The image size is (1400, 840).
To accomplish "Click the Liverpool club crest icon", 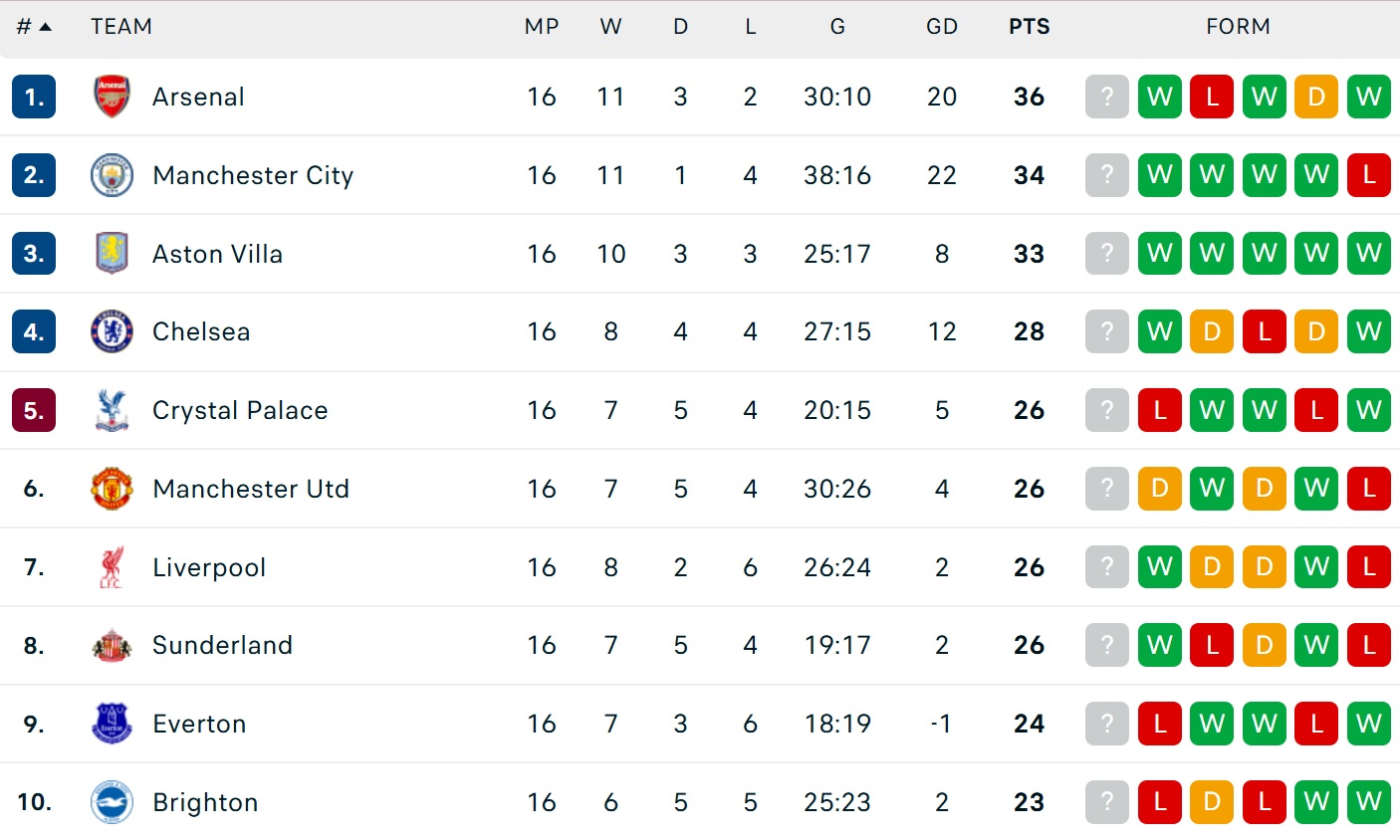I will (x=112, y=567).
